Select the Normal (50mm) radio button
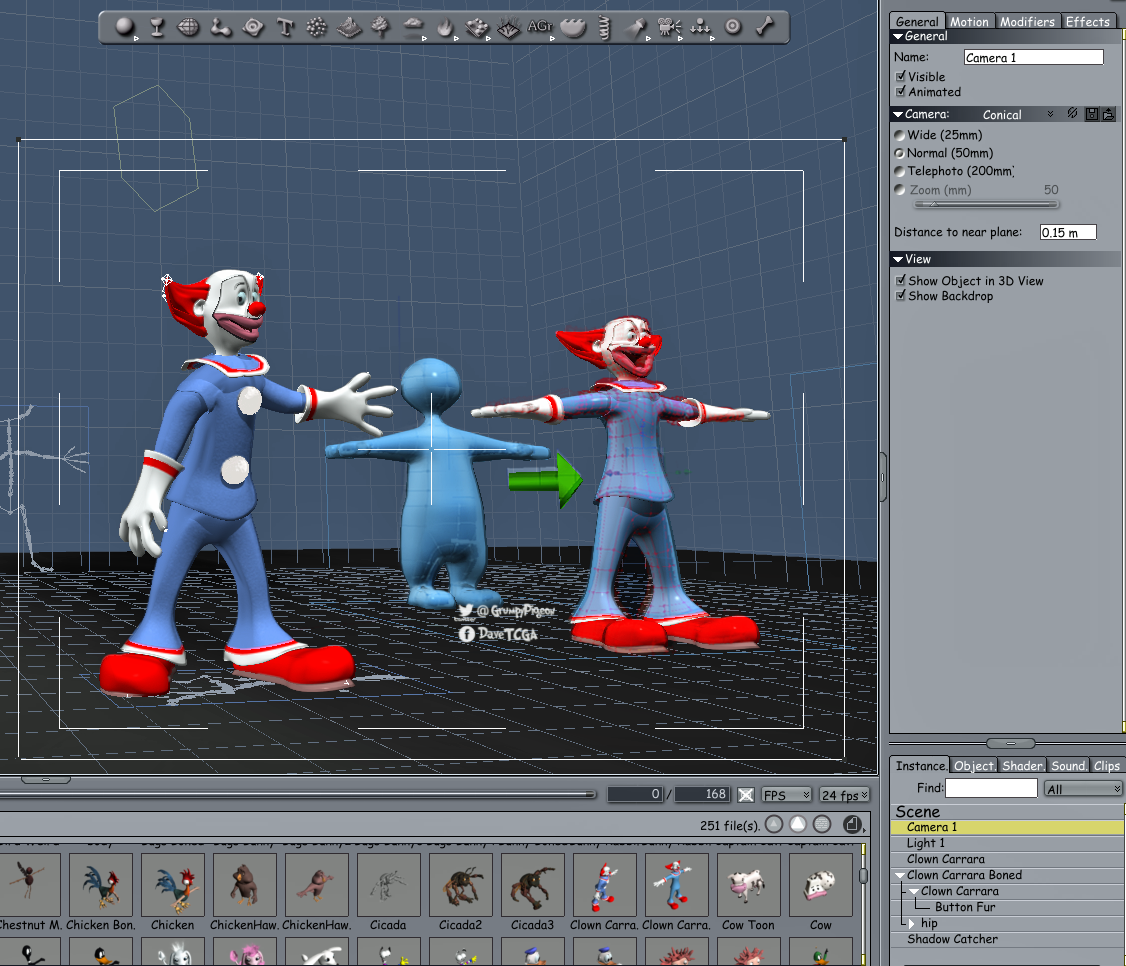Image resolution: width=1126 pixels, height=966 pixels. (899, 153)
